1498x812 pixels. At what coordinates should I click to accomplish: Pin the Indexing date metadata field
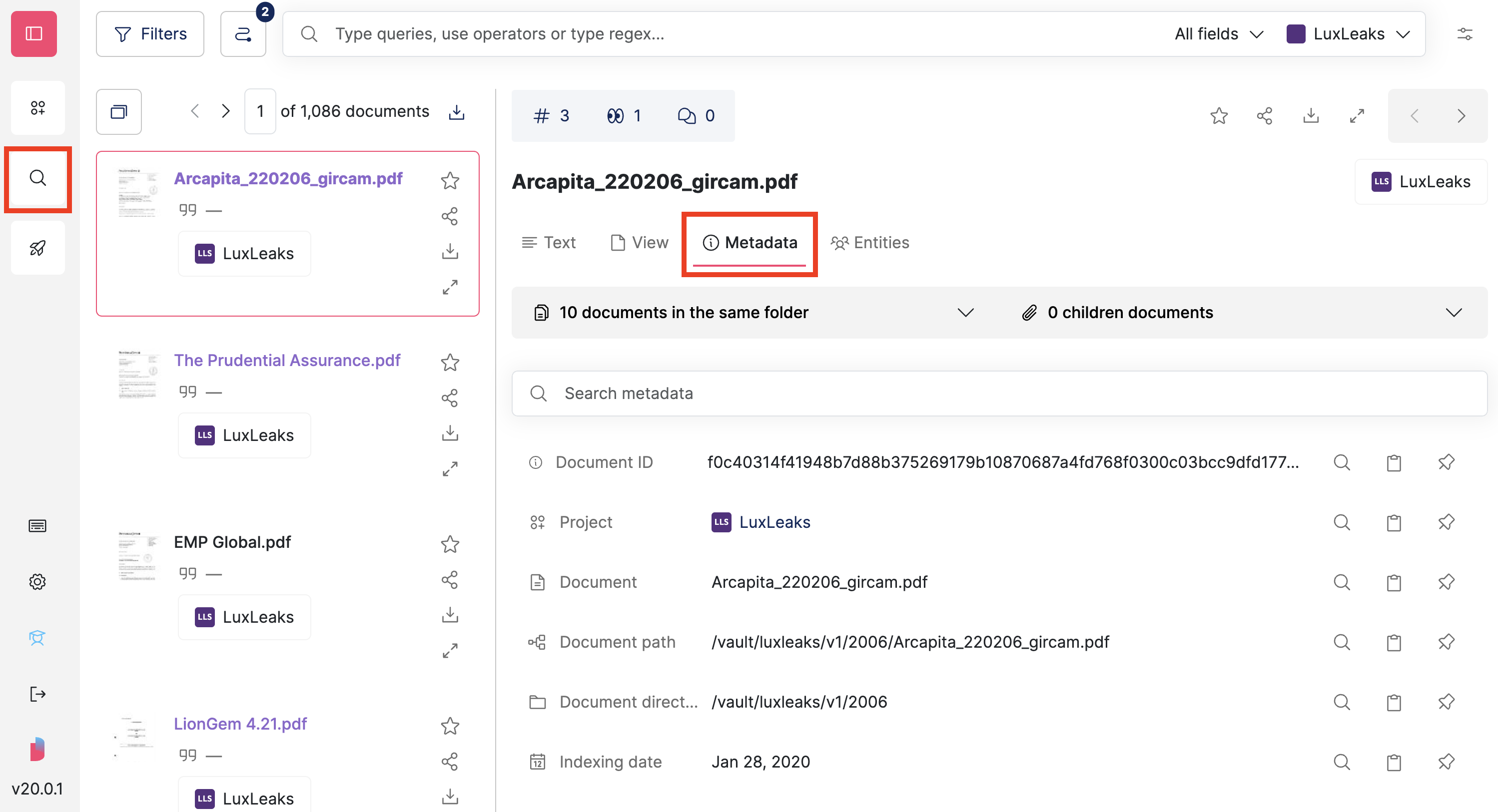1447,762
